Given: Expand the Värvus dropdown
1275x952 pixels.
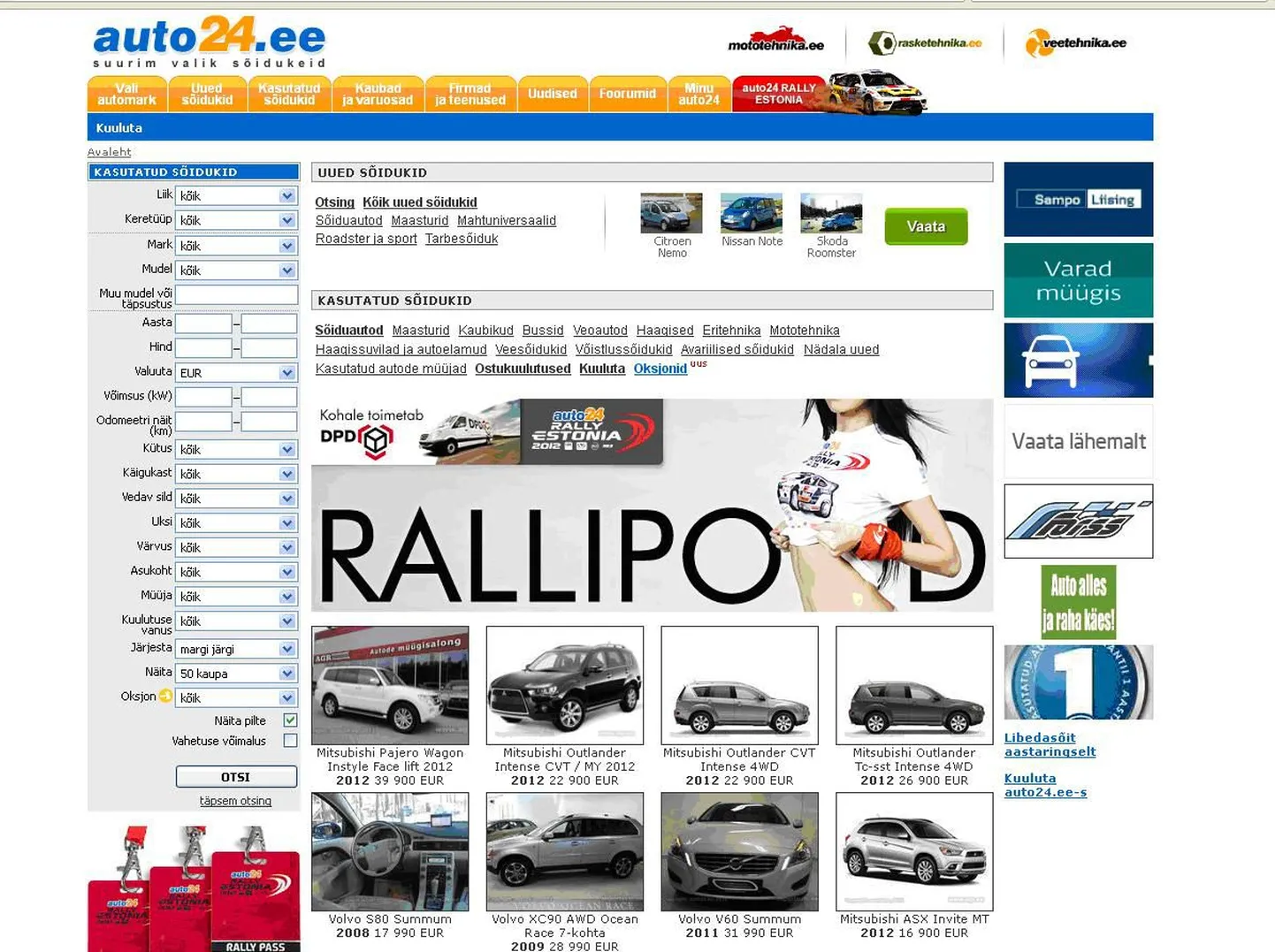Looking at the screenshot, I should point(236,547).
